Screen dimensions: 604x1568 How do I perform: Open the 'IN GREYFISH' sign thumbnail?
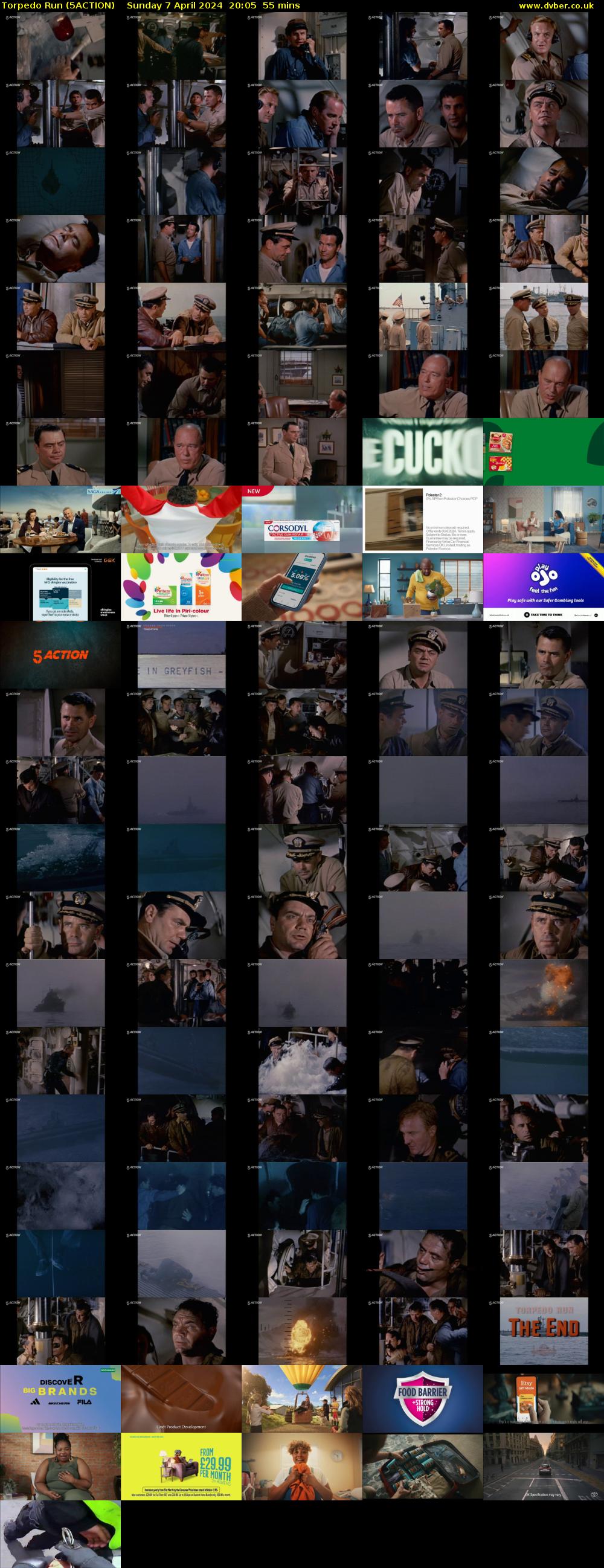tap(181, 654)
